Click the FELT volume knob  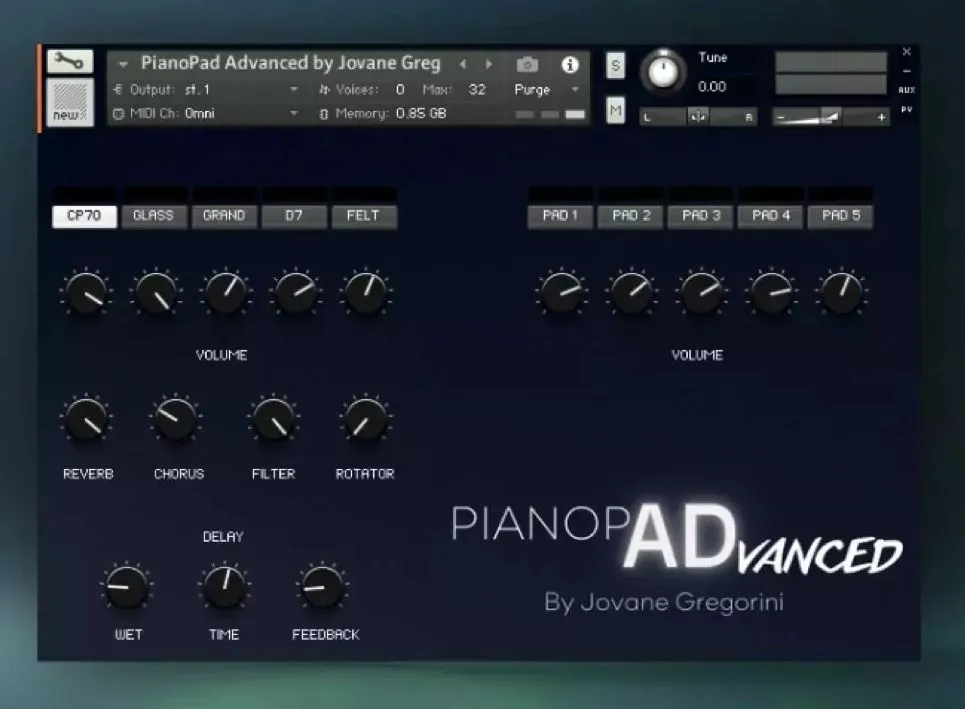click(366, 293)
